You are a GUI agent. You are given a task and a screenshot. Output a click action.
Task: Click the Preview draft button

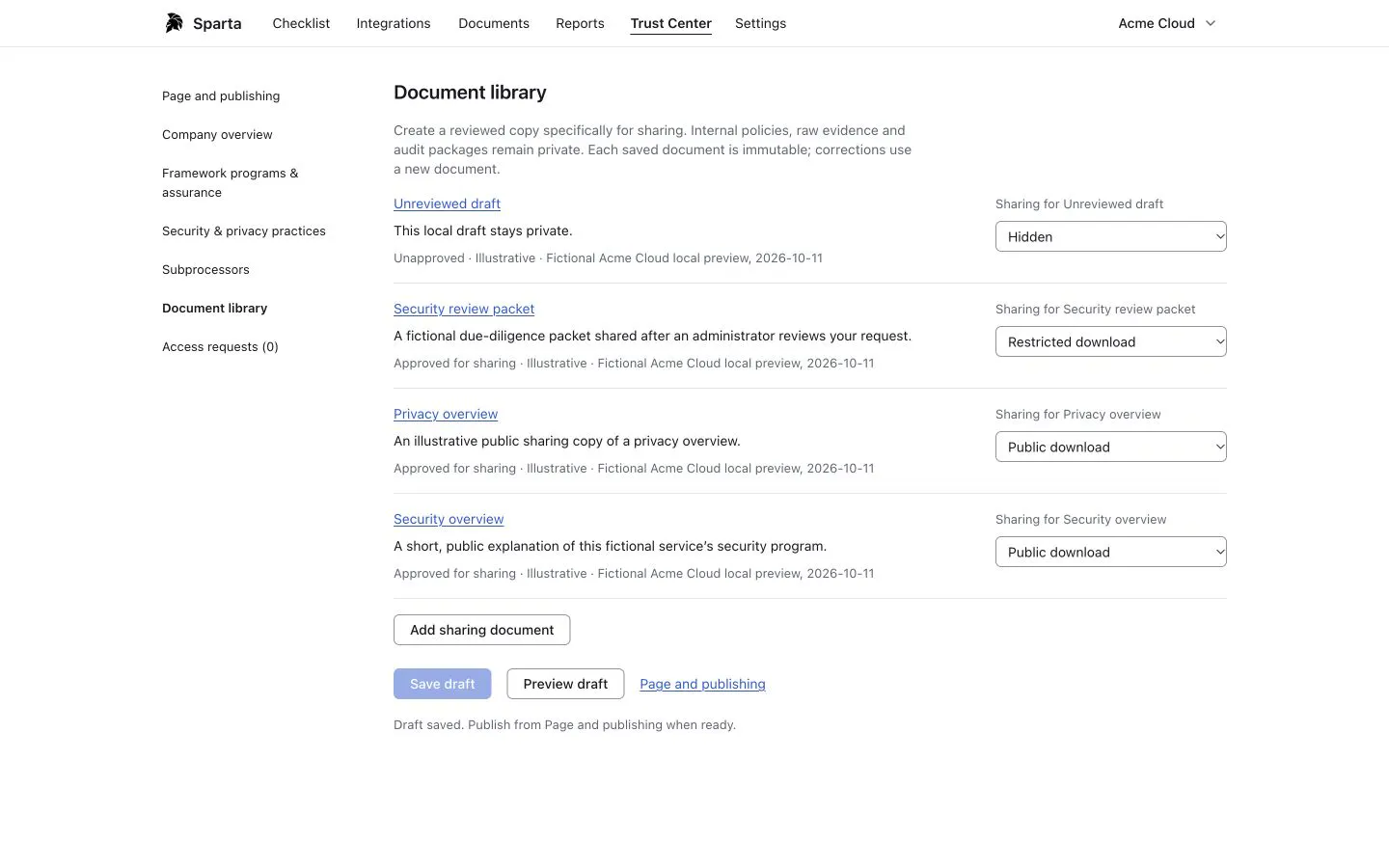click(565, 684)
